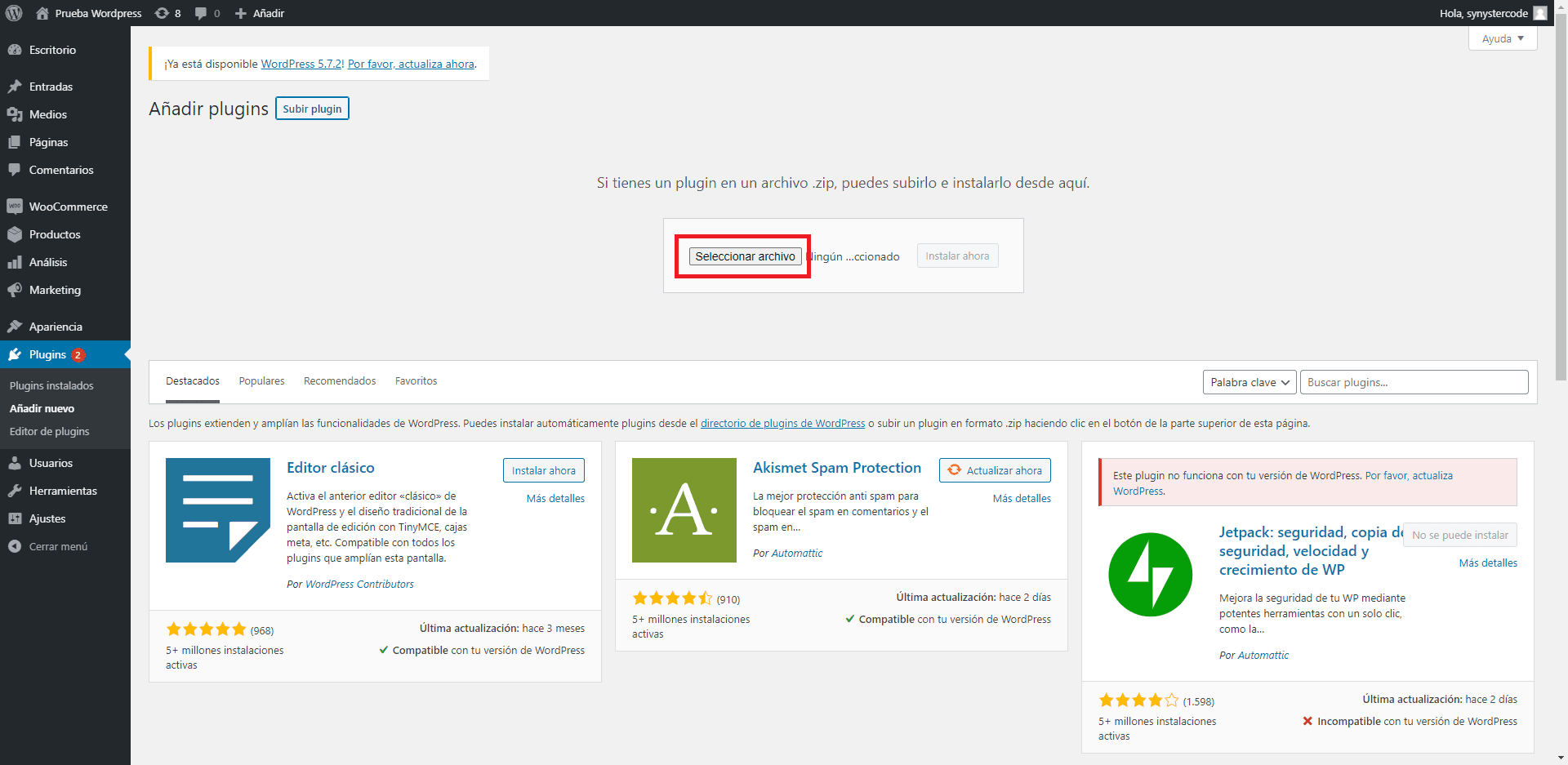This screenshot has width=1568, height=765.
Task: Open Plugins instalados submenu item
Action: click(x=51, y=385)
